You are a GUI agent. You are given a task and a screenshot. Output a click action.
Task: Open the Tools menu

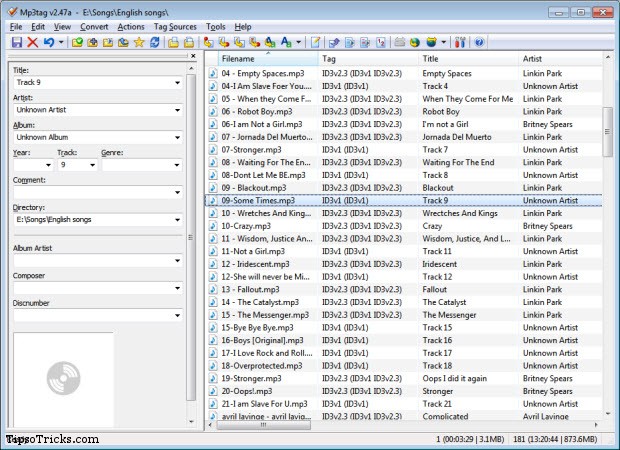[x=215, y=27]
